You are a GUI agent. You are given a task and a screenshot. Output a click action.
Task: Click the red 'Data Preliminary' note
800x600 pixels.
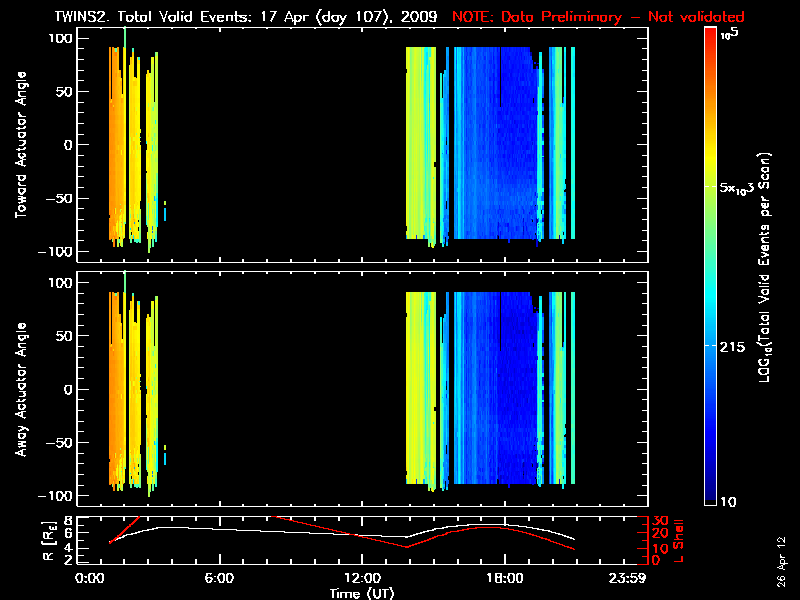(x=598, y=17)
